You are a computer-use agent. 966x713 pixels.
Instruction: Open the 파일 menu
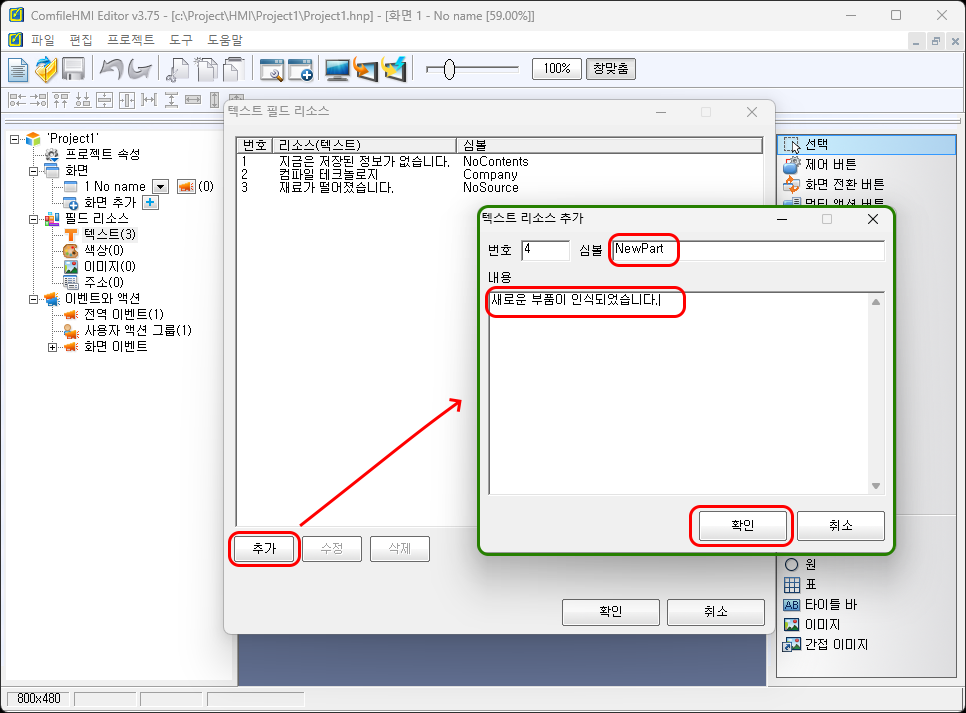[43, 40]
